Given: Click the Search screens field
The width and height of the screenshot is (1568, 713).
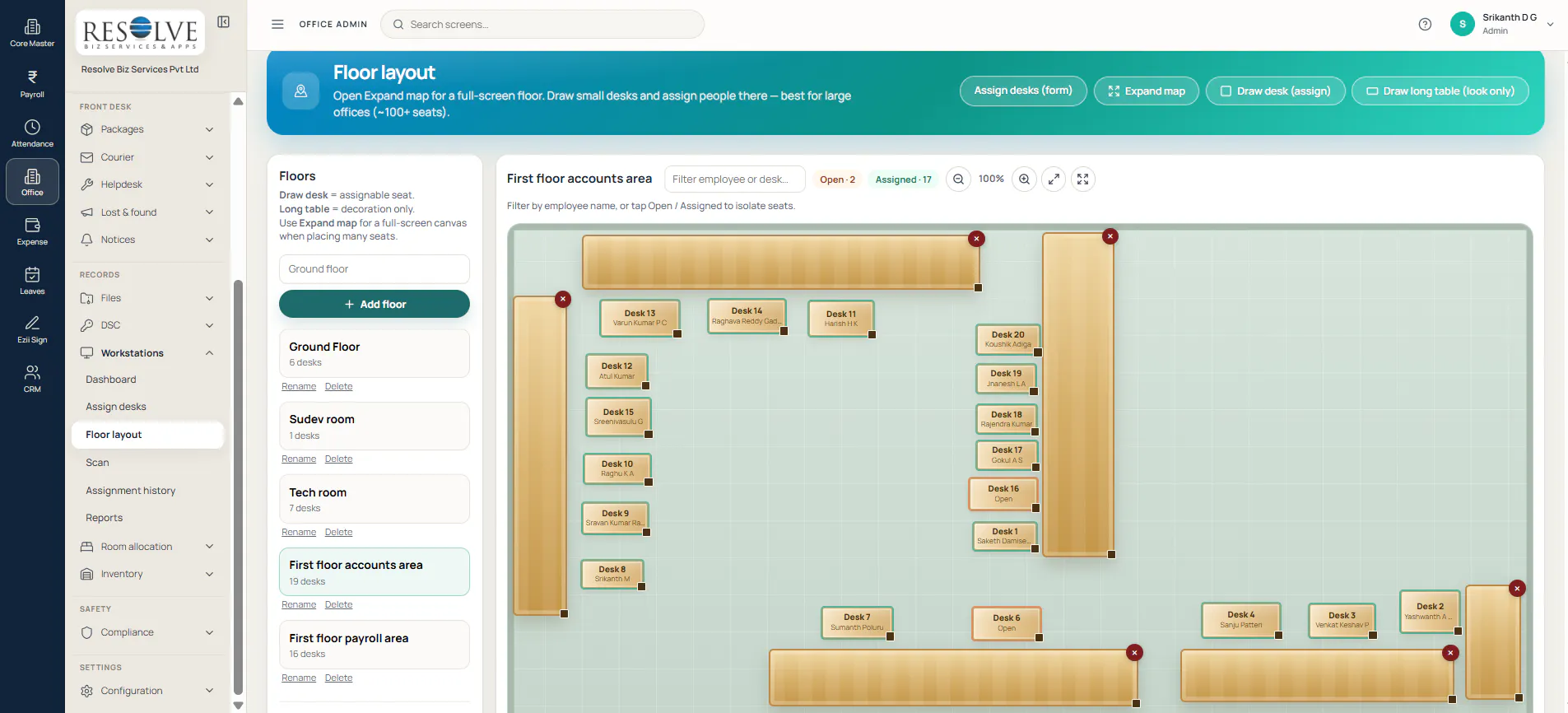Looking at the screenshot, I should coord(542,24).
